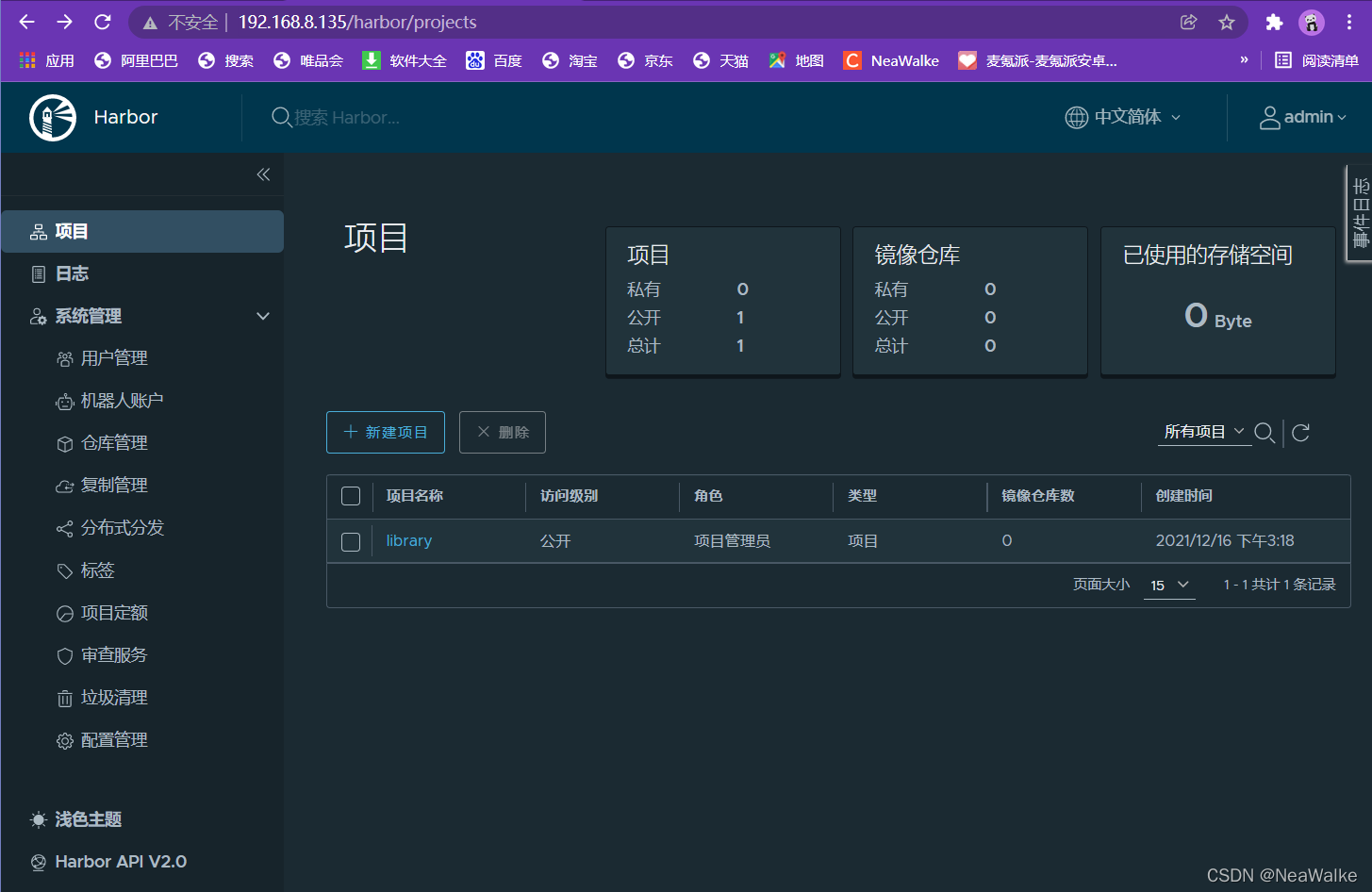Screen dimensions: 1372x892
Task: Click the 垃圾清理 trash icon
Action: coord(63,697)
